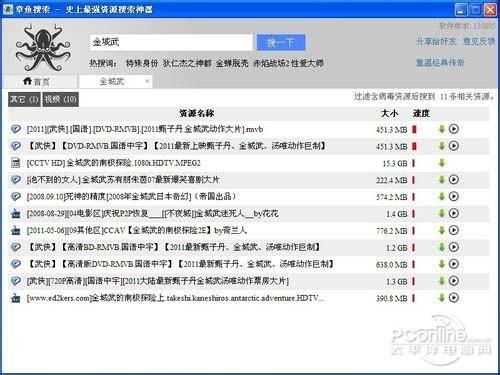
Task: Switch to the 首页 home tab
Action: [40, 81]
